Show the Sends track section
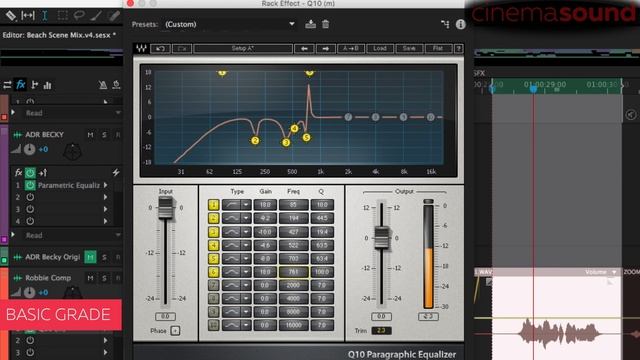This screenshot has width=640, height=360. point(35,85)
